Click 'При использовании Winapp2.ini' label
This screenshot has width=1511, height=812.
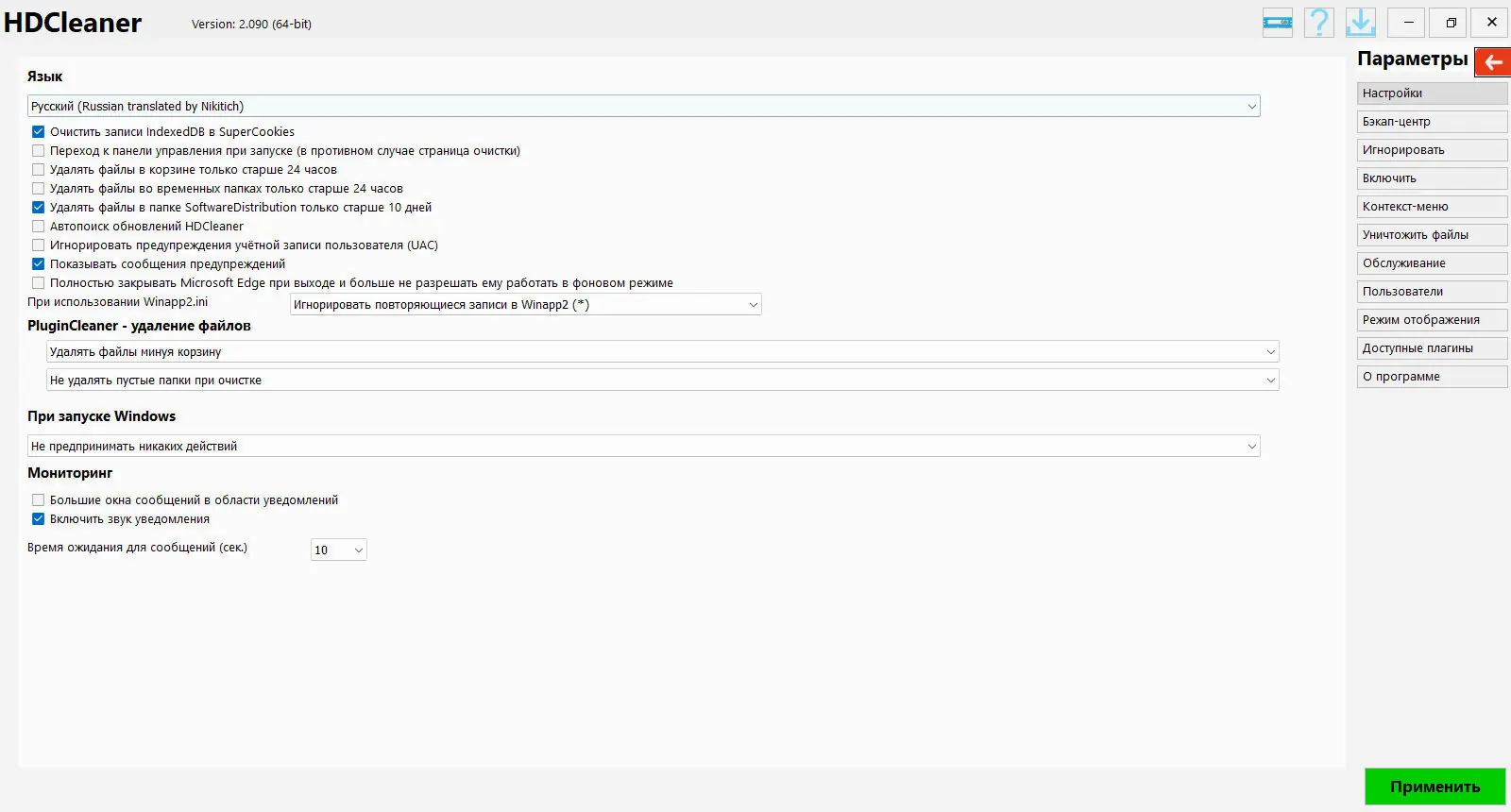(117, 302)
